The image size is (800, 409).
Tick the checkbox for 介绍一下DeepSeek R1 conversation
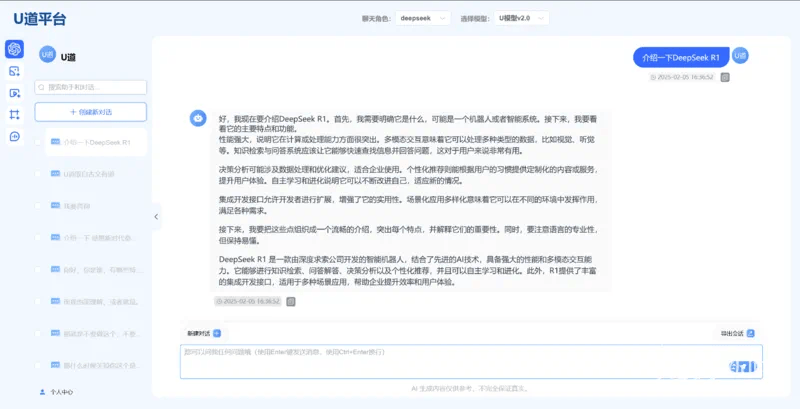pyautogui.click(x=38, y=142)
